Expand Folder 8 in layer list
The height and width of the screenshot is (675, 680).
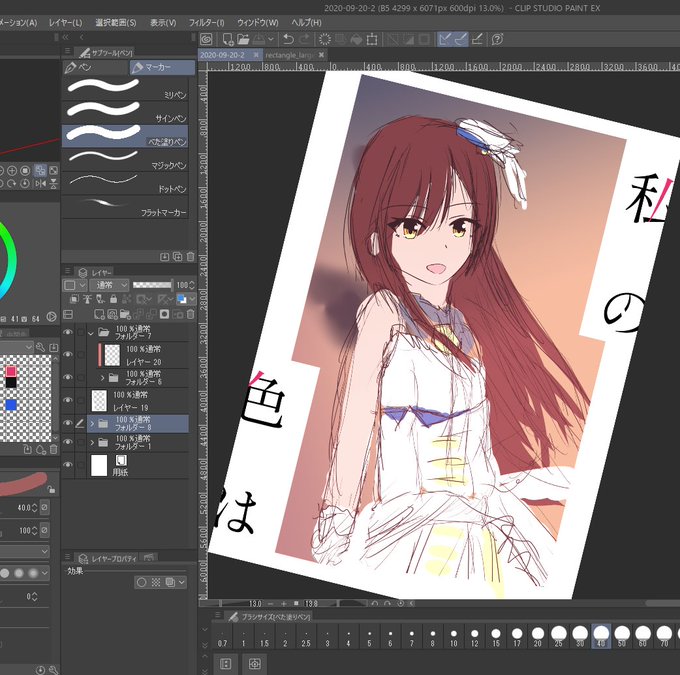pos(92,423)
